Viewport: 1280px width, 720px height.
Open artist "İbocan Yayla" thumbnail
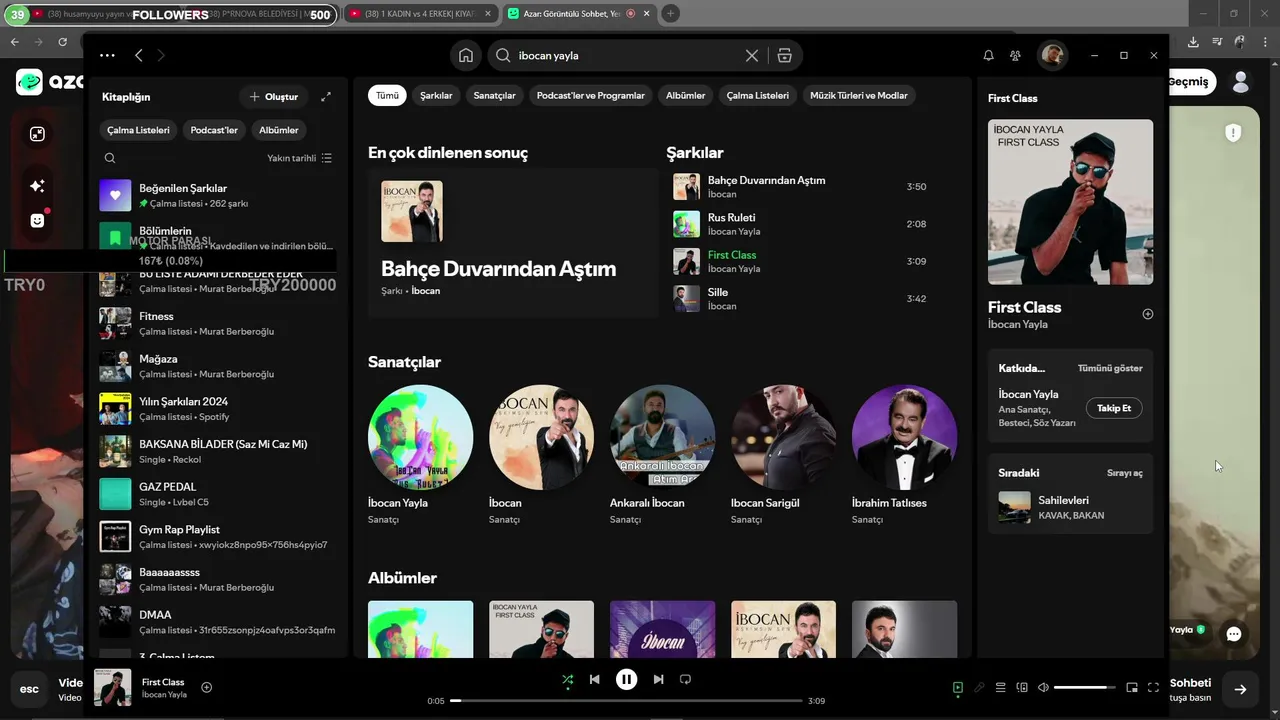[x=420, y=437]
